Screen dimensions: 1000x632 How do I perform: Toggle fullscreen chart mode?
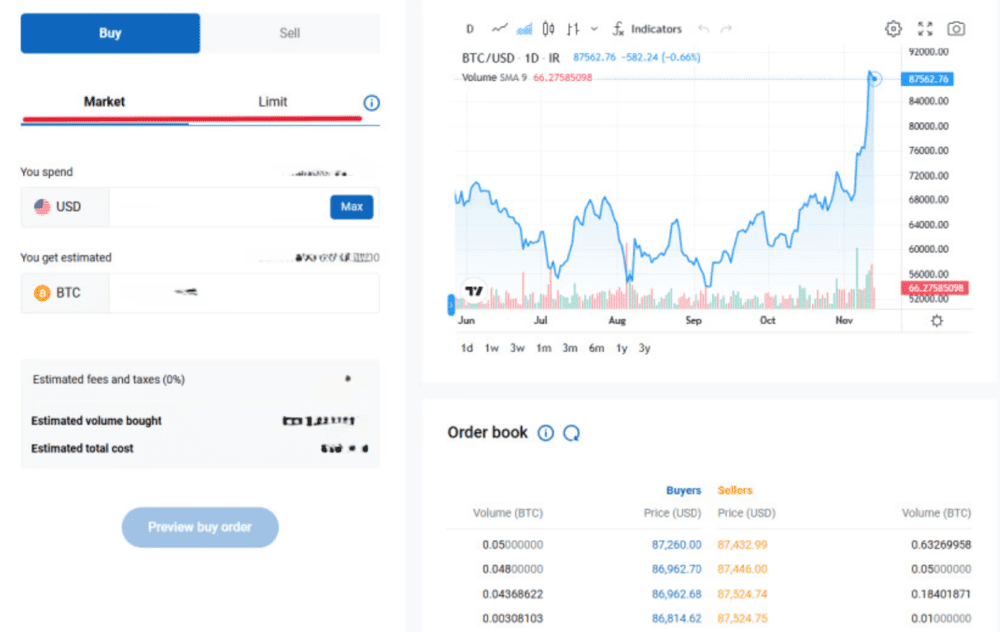tap(925, 29)
